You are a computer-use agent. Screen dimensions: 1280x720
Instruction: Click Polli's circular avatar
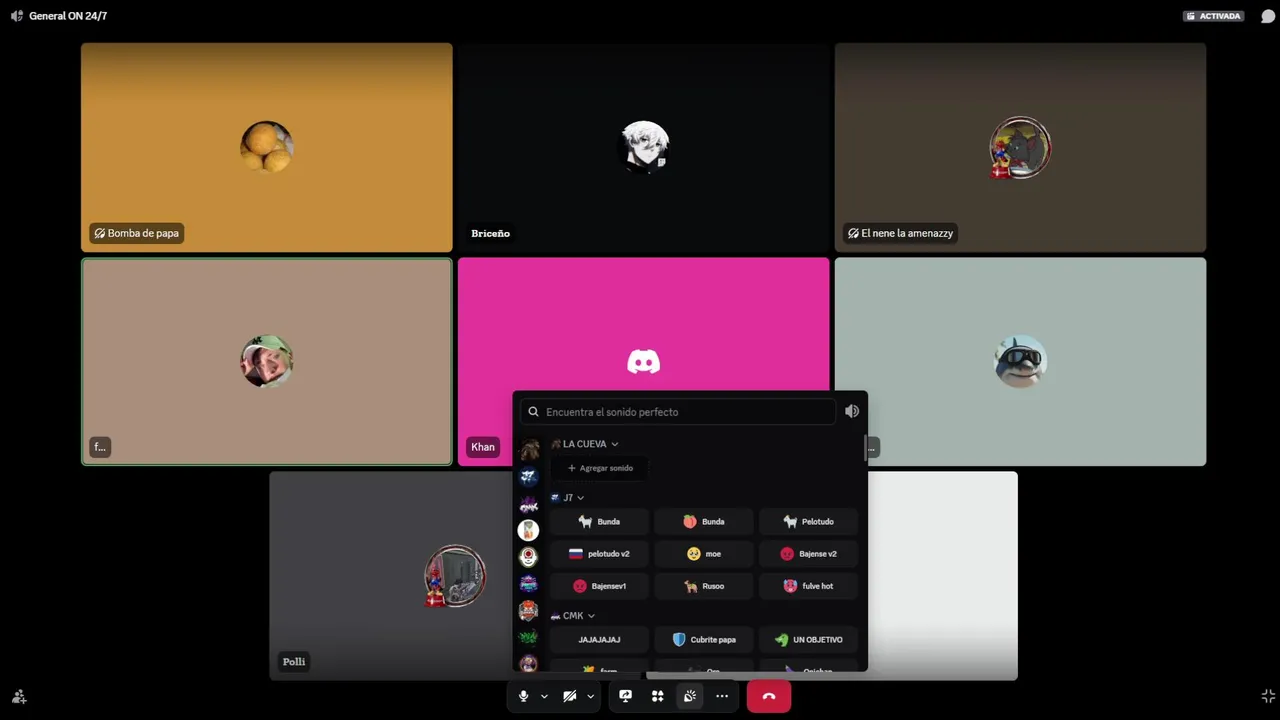tap(455, 576)
